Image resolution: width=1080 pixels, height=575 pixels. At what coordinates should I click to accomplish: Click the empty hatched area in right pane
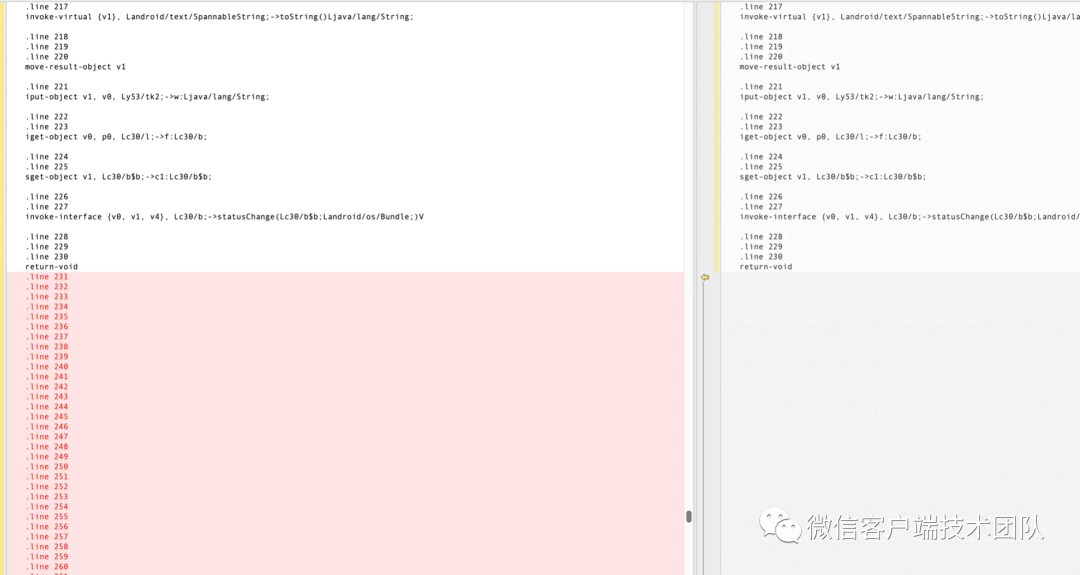pos(890,420)
